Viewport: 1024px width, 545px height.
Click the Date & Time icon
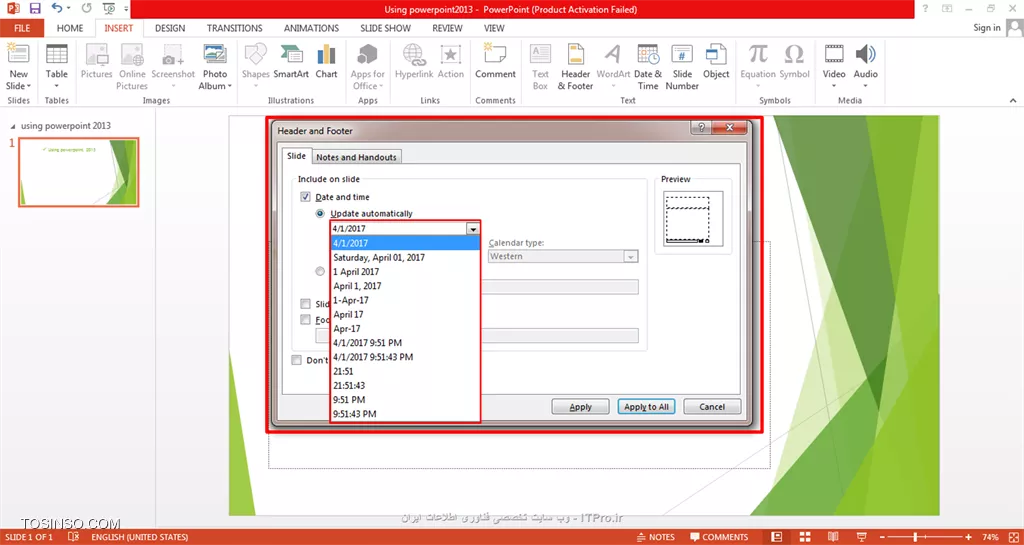[x=648, y=54]
